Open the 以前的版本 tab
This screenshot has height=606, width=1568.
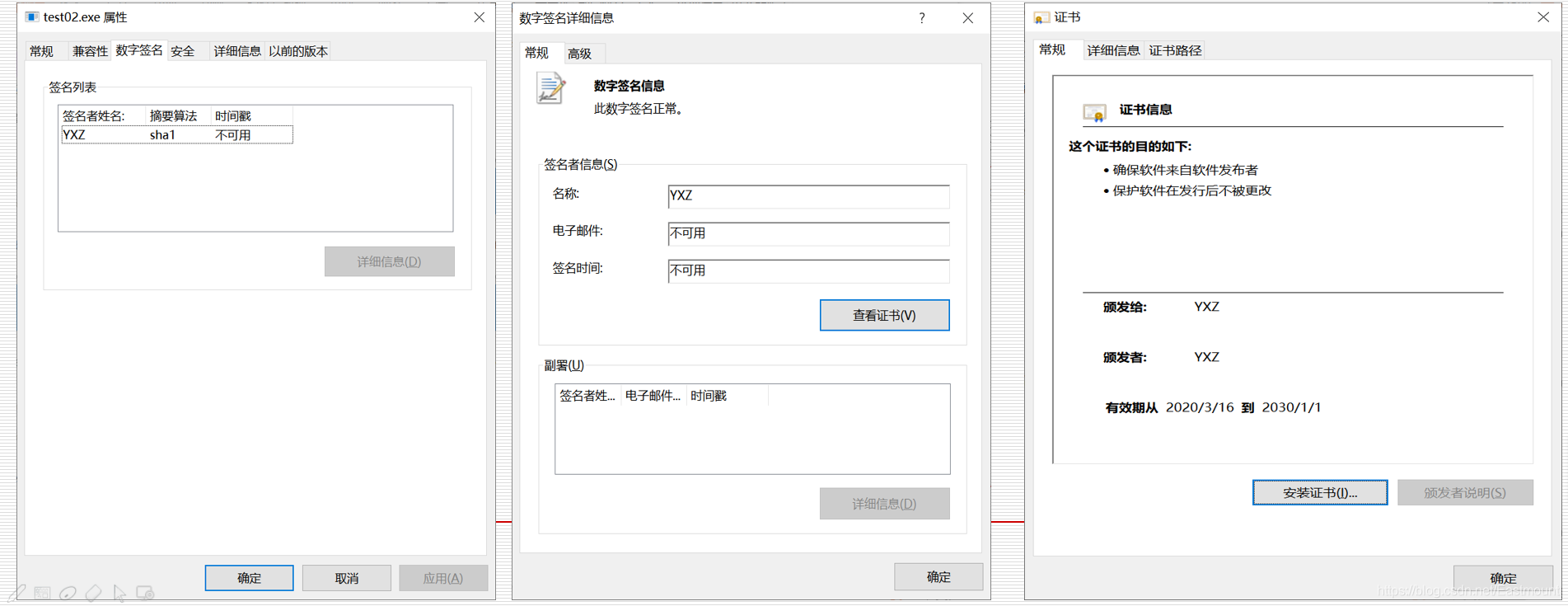(x=298, y=51)
